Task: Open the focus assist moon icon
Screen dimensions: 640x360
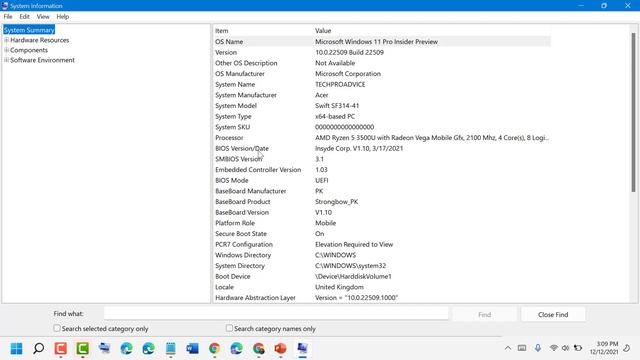Action: [x=627, y=348]
